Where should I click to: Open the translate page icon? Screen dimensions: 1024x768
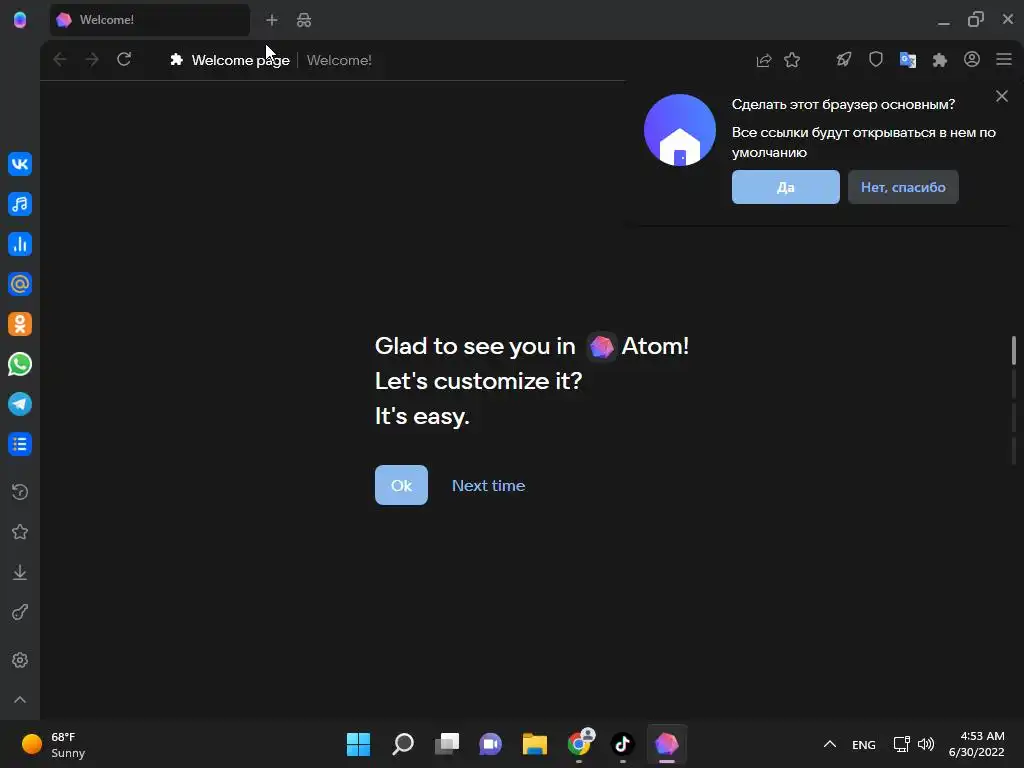[908, 60]
